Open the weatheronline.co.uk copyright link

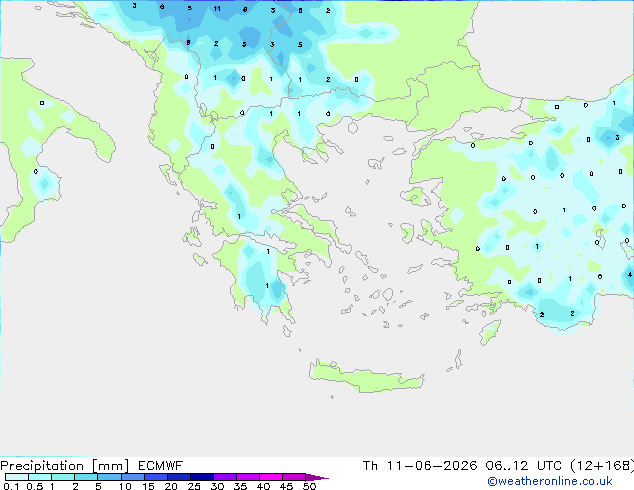550,481
